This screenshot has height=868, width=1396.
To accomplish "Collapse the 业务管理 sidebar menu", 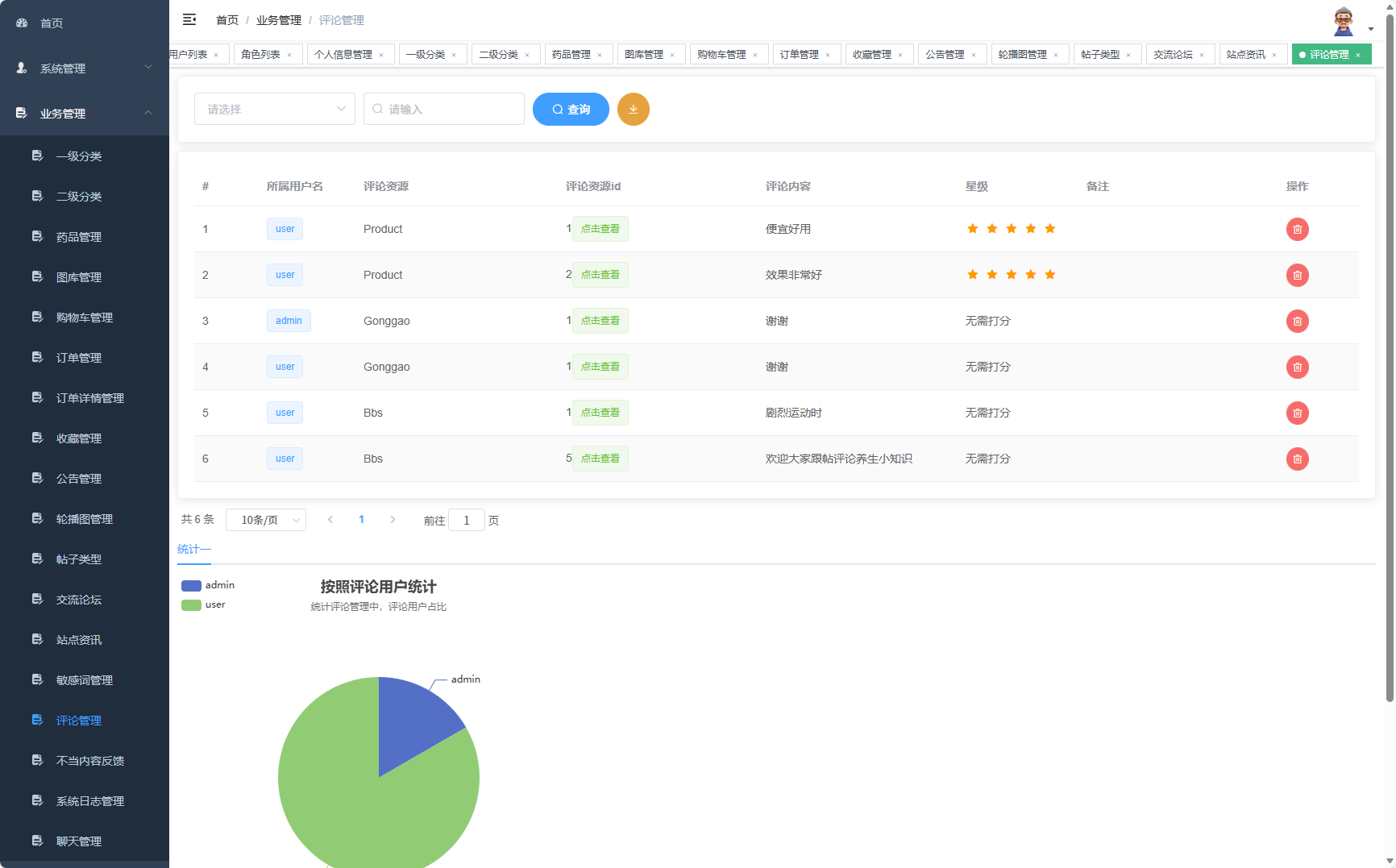I will pos(84,114).
